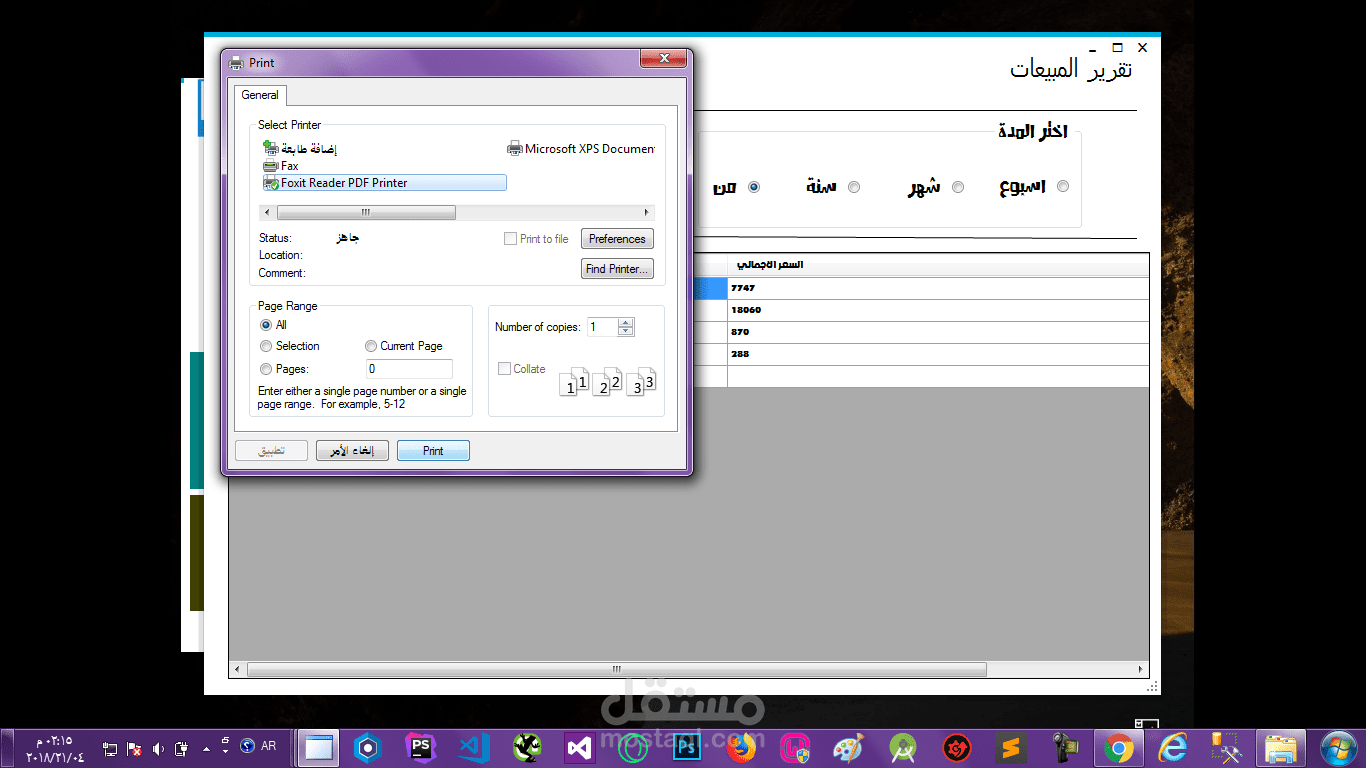Click the volume speaker tray icon
Viewport: 1366px width, 768px height.
coord(157,748)
